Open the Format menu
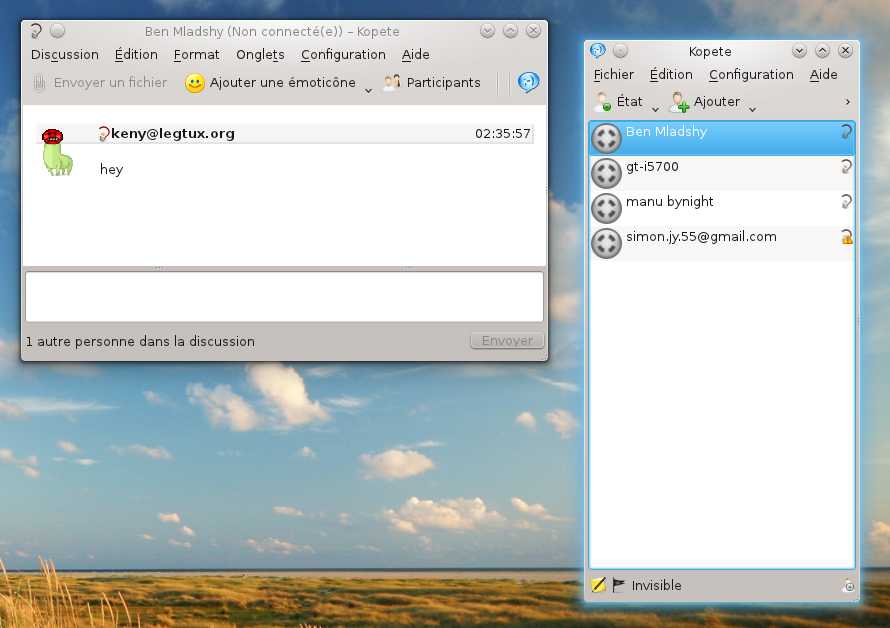890x628 pixels. pos(196,55)
